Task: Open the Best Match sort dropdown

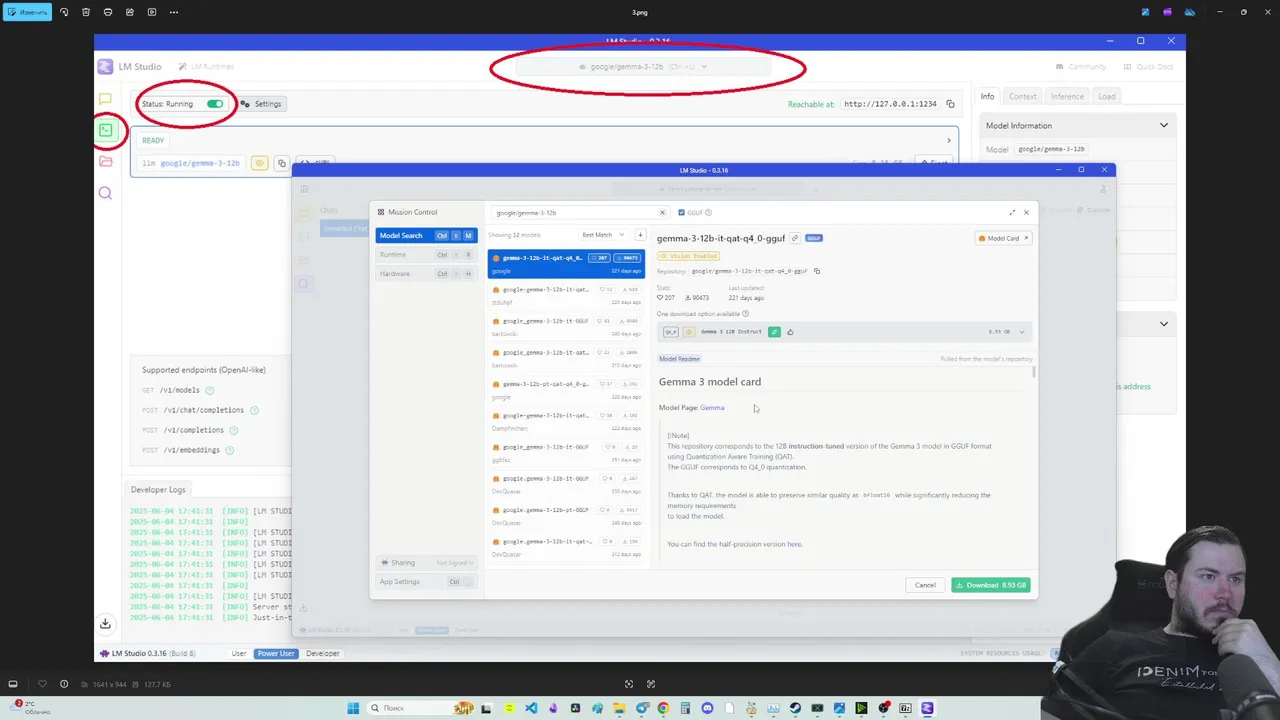Action: [x=603, y=235]
